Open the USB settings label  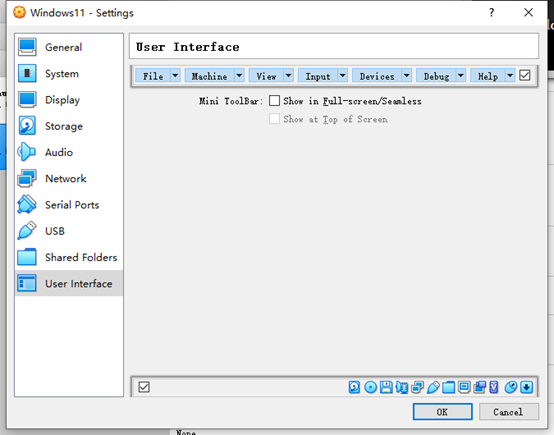click(x=55, y=231)
